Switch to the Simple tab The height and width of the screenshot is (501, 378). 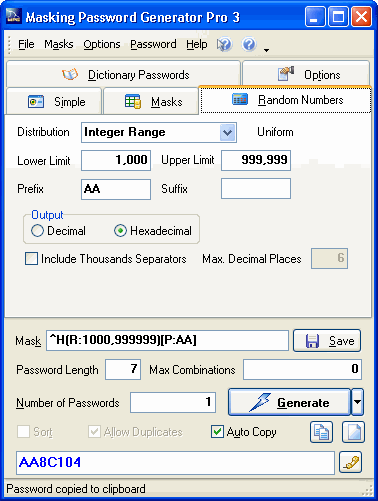54,101
